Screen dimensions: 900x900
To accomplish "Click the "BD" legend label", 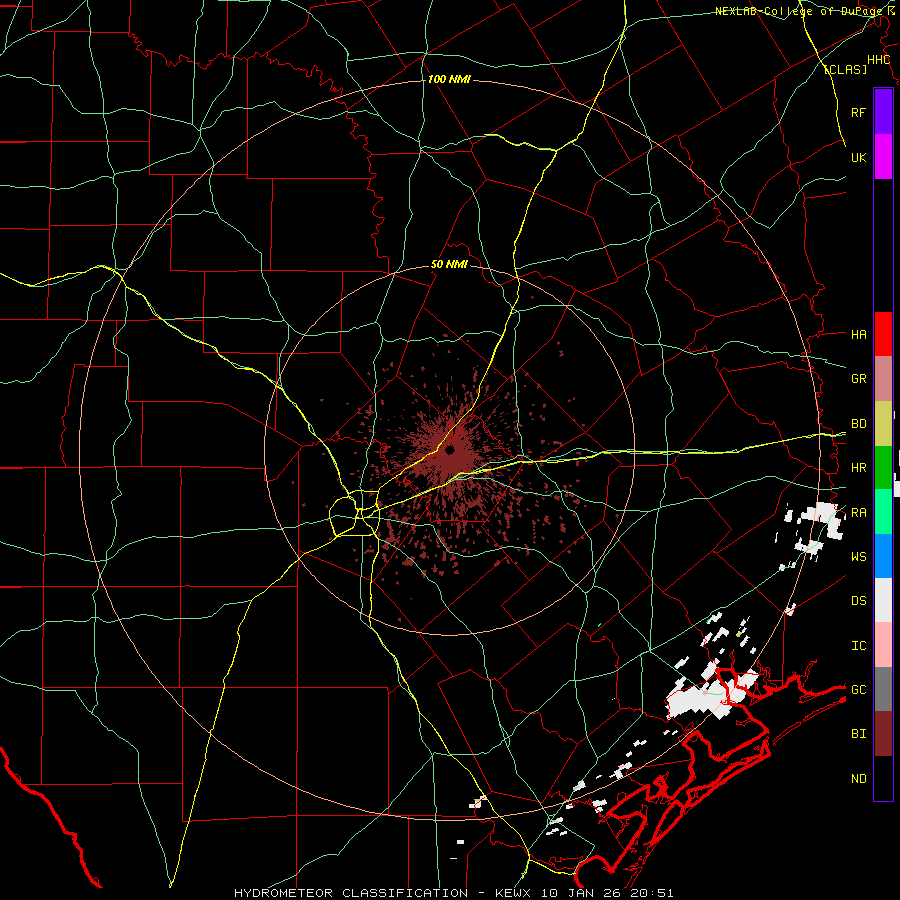I will (858, 424).
